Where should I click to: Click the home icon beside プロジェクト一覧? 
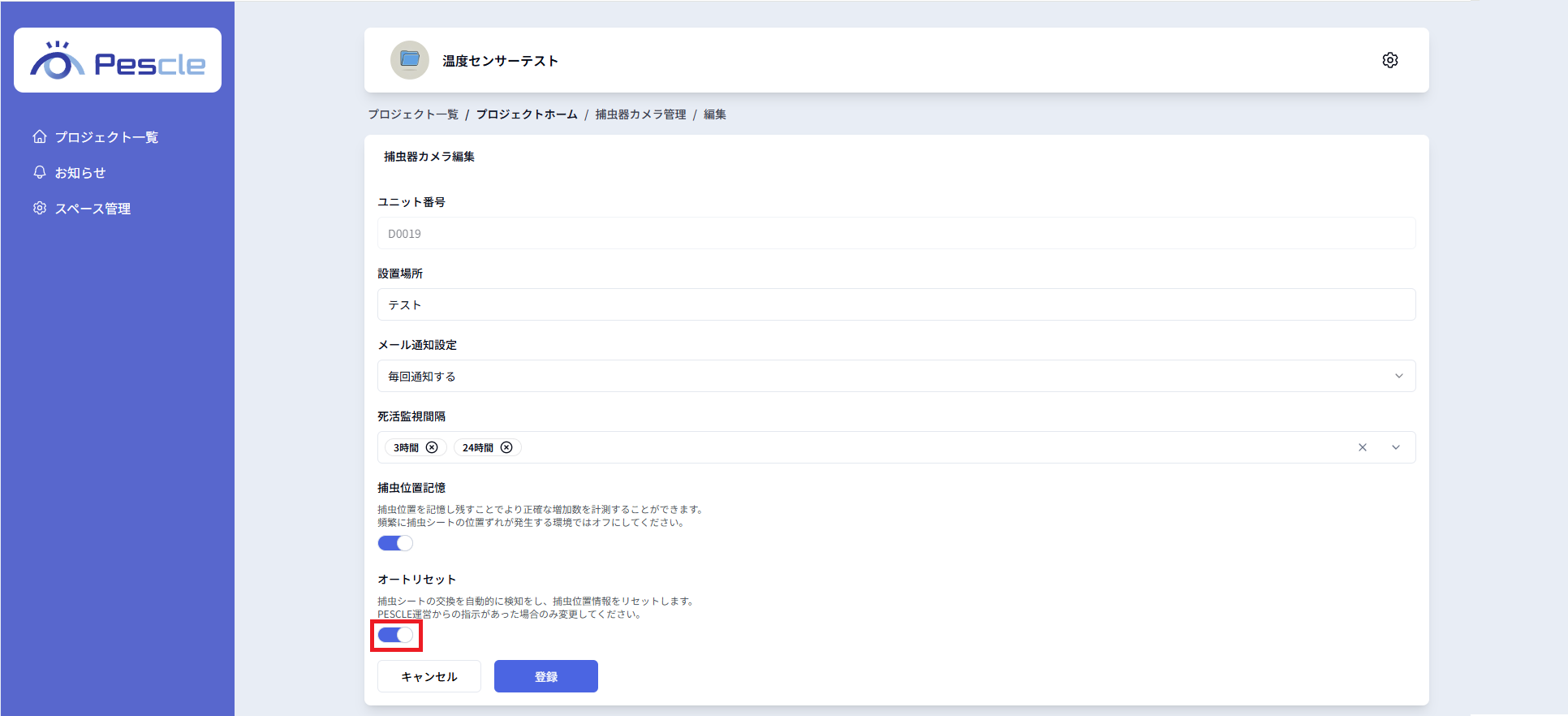40,136
